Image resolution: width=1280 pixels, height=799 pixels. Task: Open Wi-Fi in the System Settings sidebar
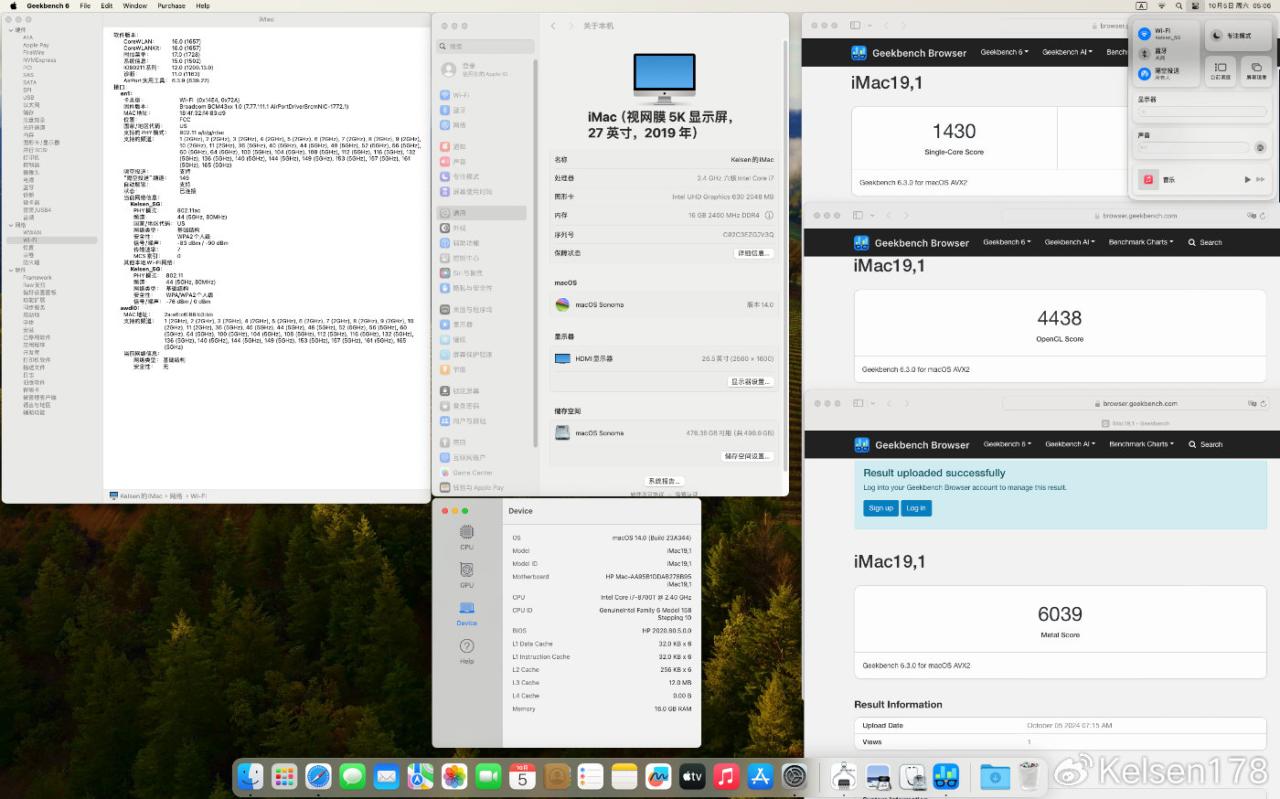tap(483, 95)
